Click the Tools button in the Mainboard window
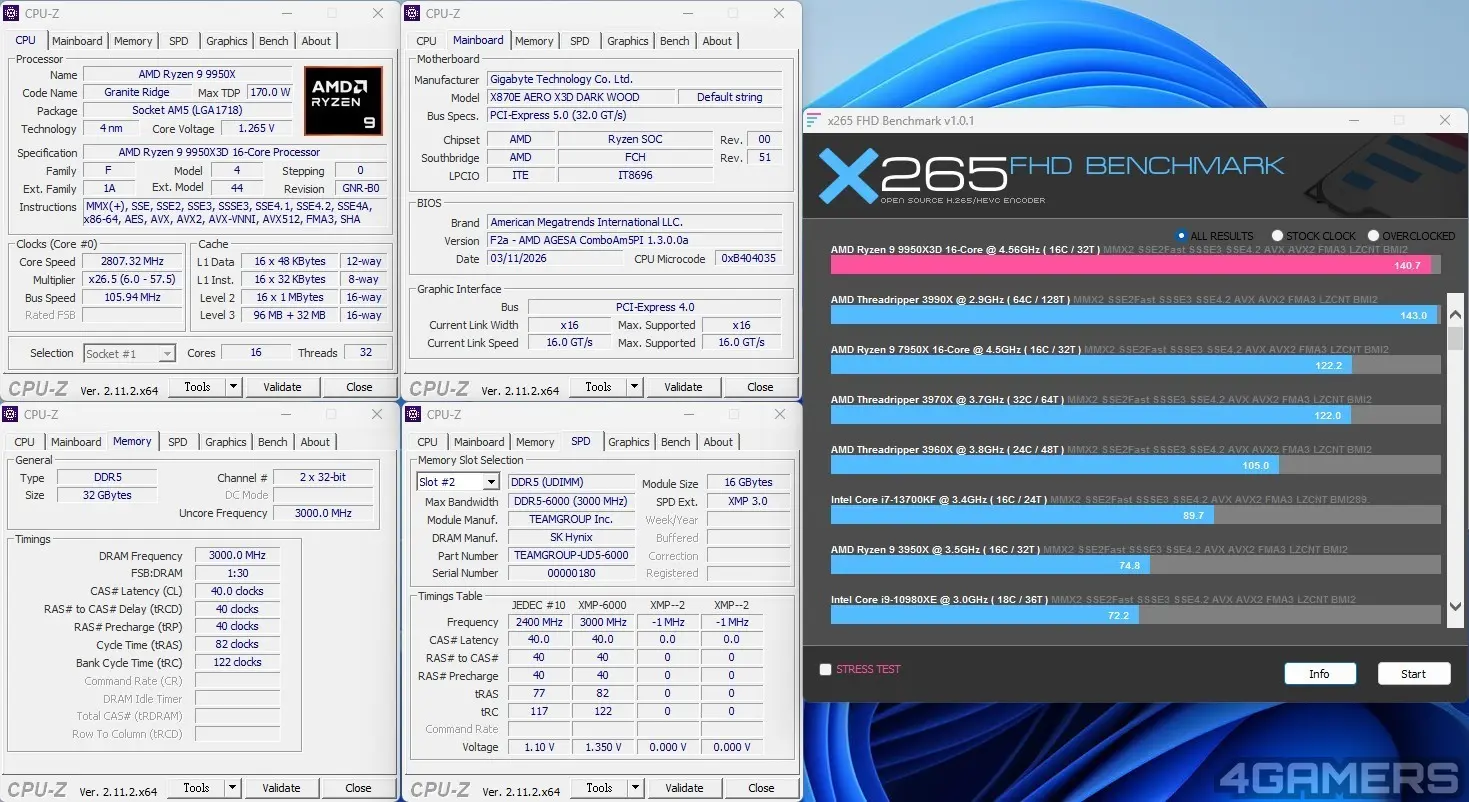Viewport: 1469px width, 802px height. 598,387
